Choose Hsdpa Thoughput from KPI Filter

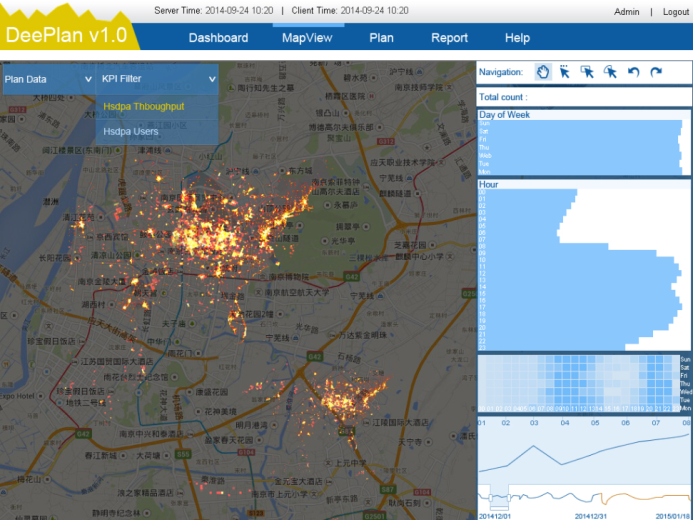pos(144,106)
